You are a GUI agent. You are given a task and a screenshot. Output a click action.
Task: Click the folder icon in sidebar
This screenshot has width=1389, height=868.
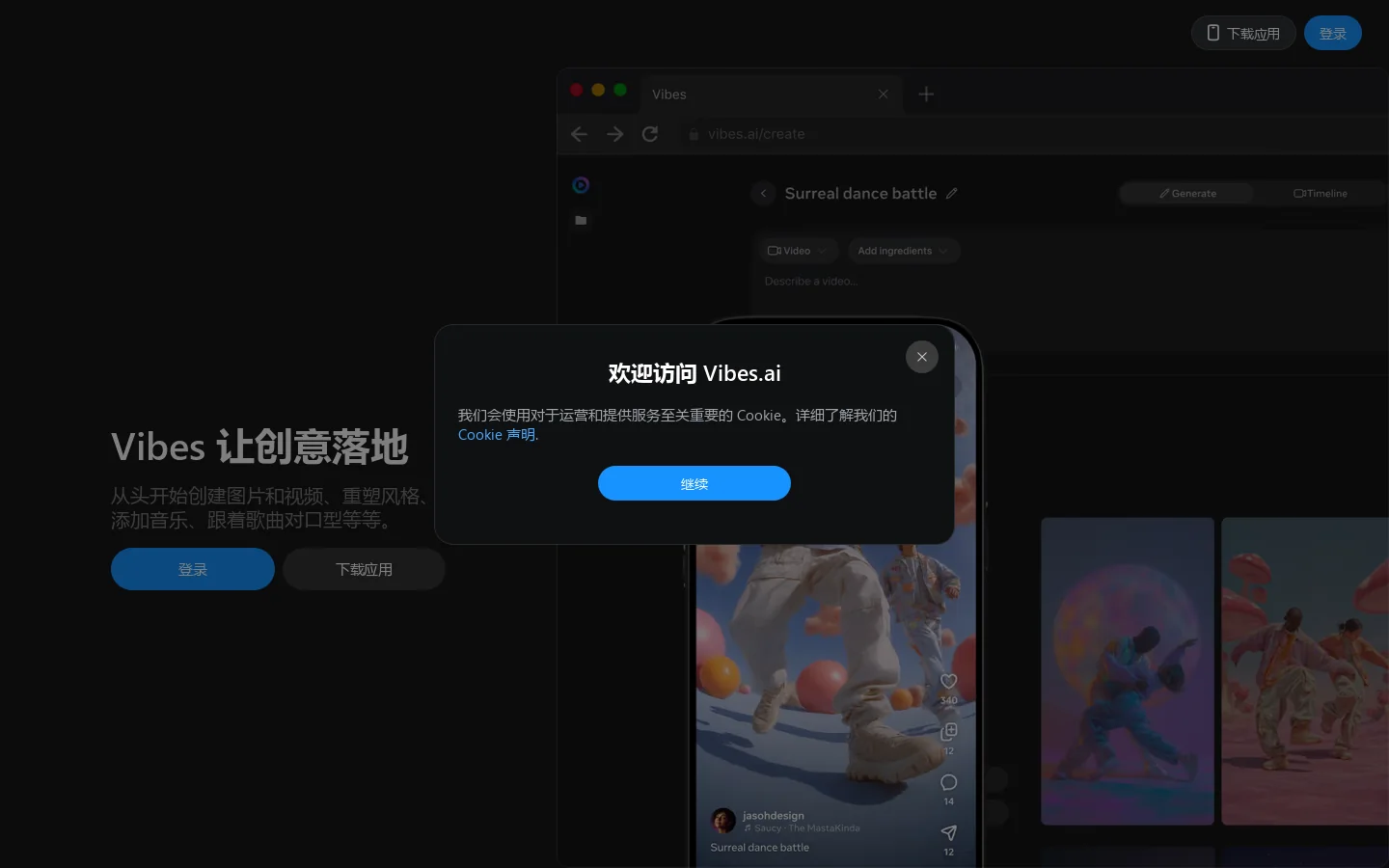pyautogui.click(x=581, y=221)
